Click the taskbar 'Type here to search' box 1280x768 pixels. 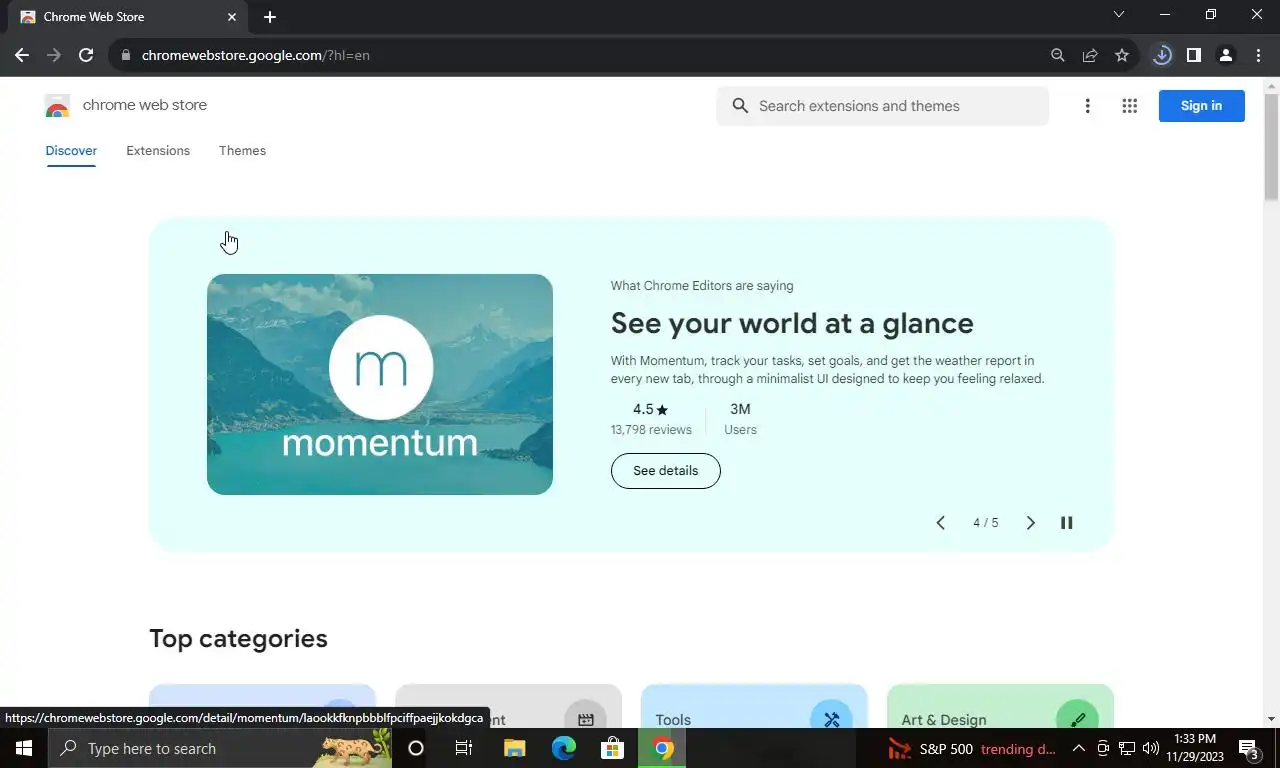[220, 748]
